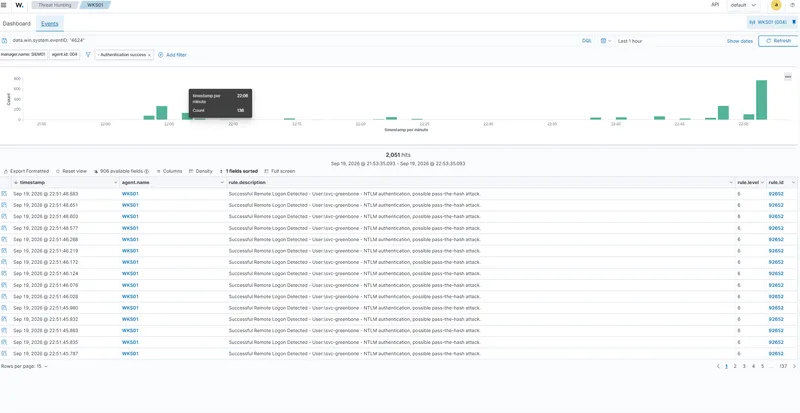Click the WKS01 breadcrumb
Image resolution: width=800 pixels, height=413 pixels.
[x=95, y=5]
